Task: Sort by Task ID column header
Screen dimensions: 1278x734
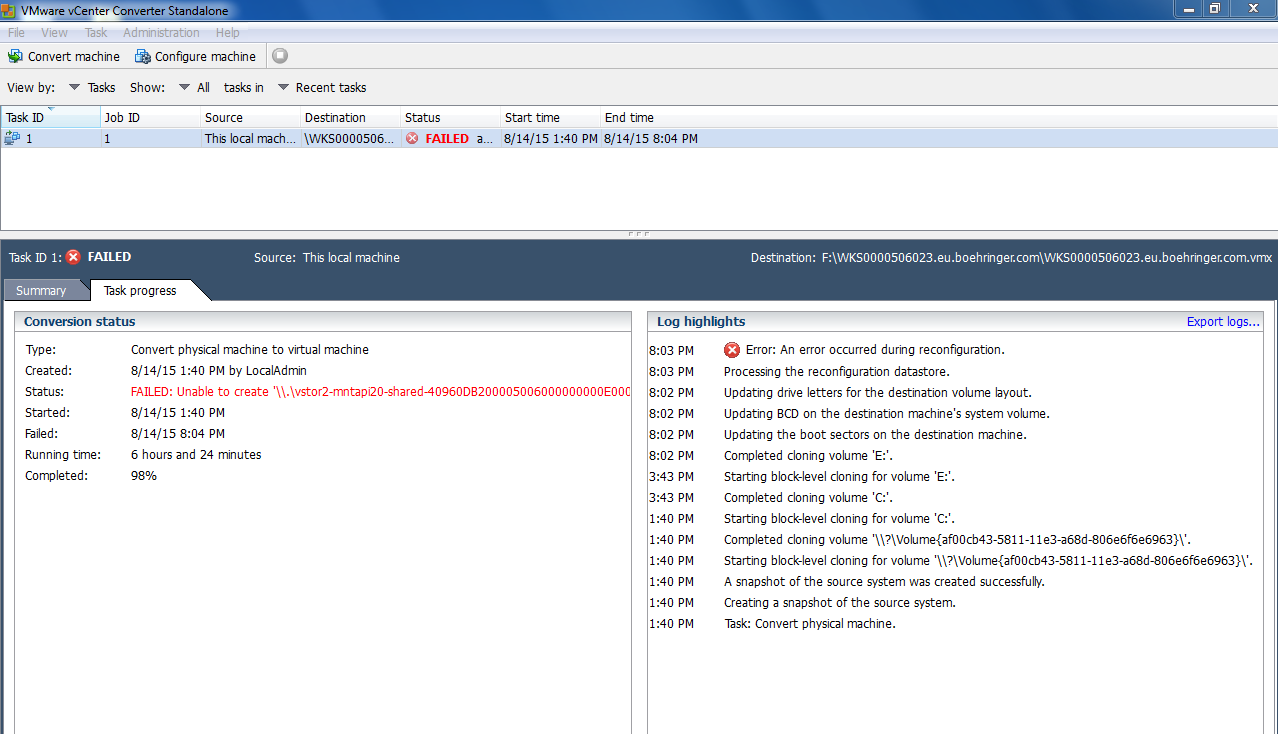Action: click(51, 117)
